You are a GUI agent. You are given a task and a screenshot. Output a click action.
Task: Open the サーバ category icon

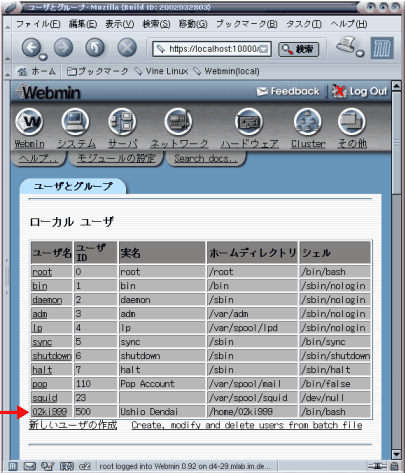(x=122, y=122)
